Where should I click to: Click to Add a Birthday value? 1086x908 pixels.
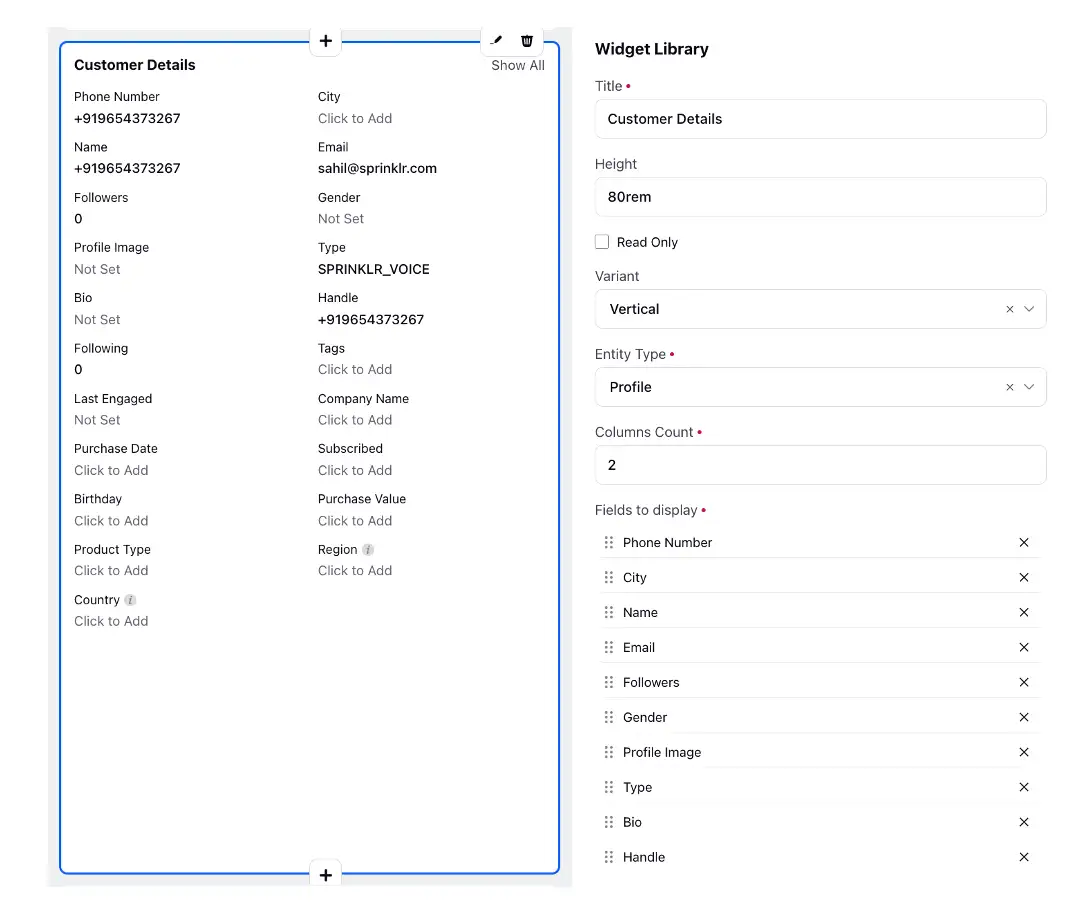tap(111, 520)
